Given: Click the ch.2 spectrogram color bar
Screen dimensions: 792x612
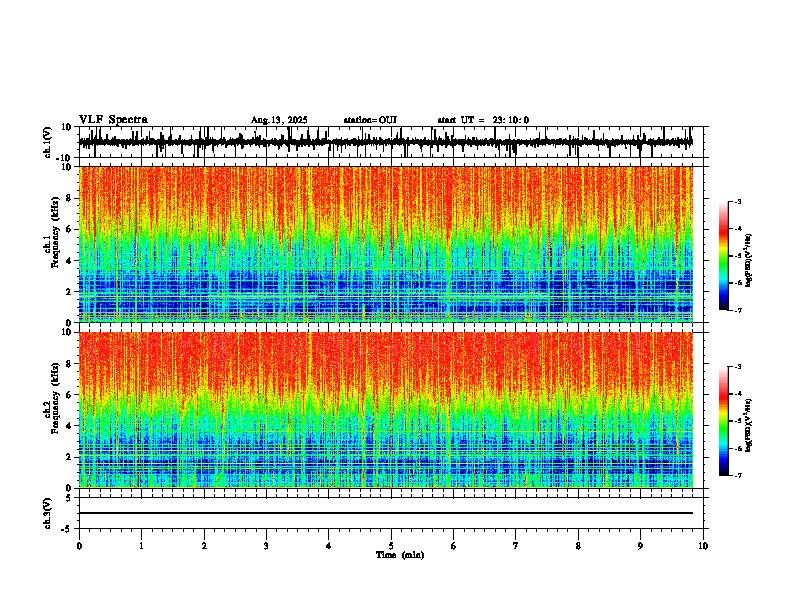Looking at the screenshot, I should (x=724, y=421).
